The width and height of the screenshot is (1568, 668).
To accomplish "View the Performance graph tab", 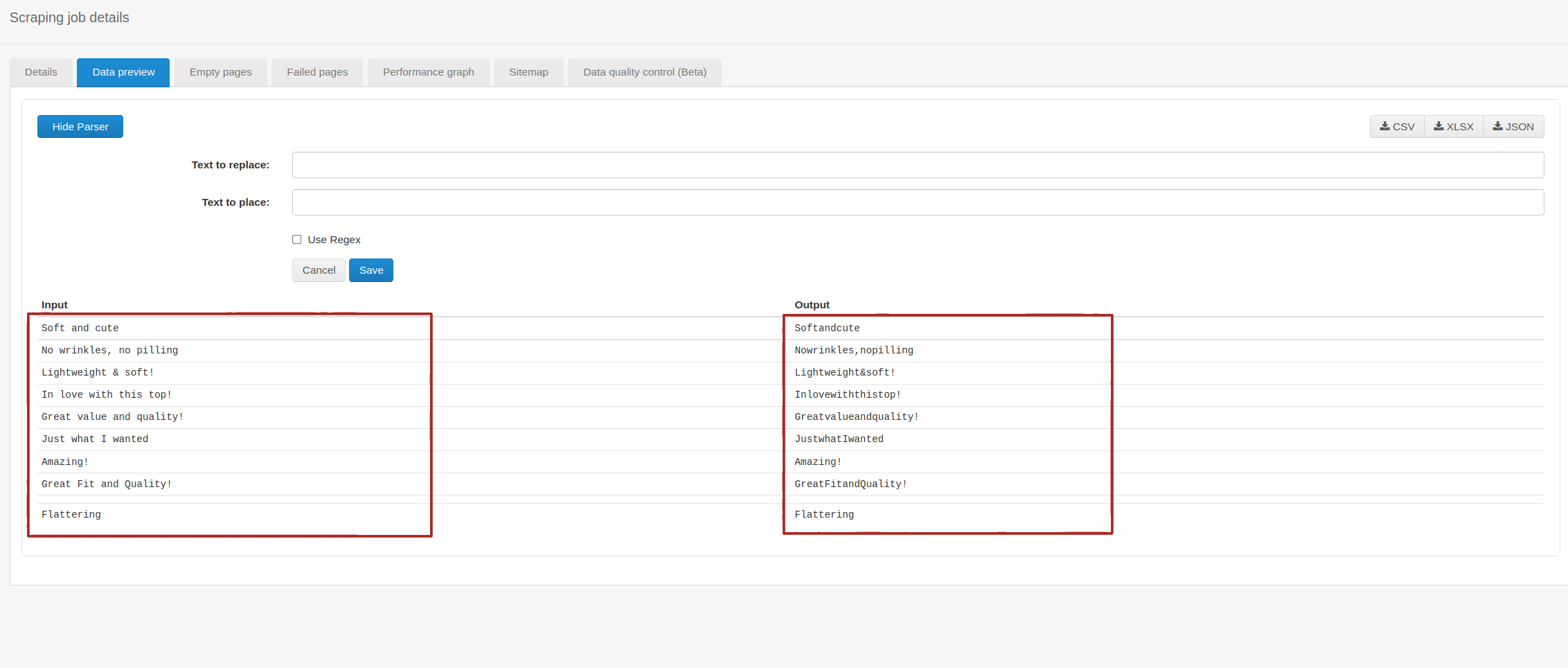I will coord(428,72).
